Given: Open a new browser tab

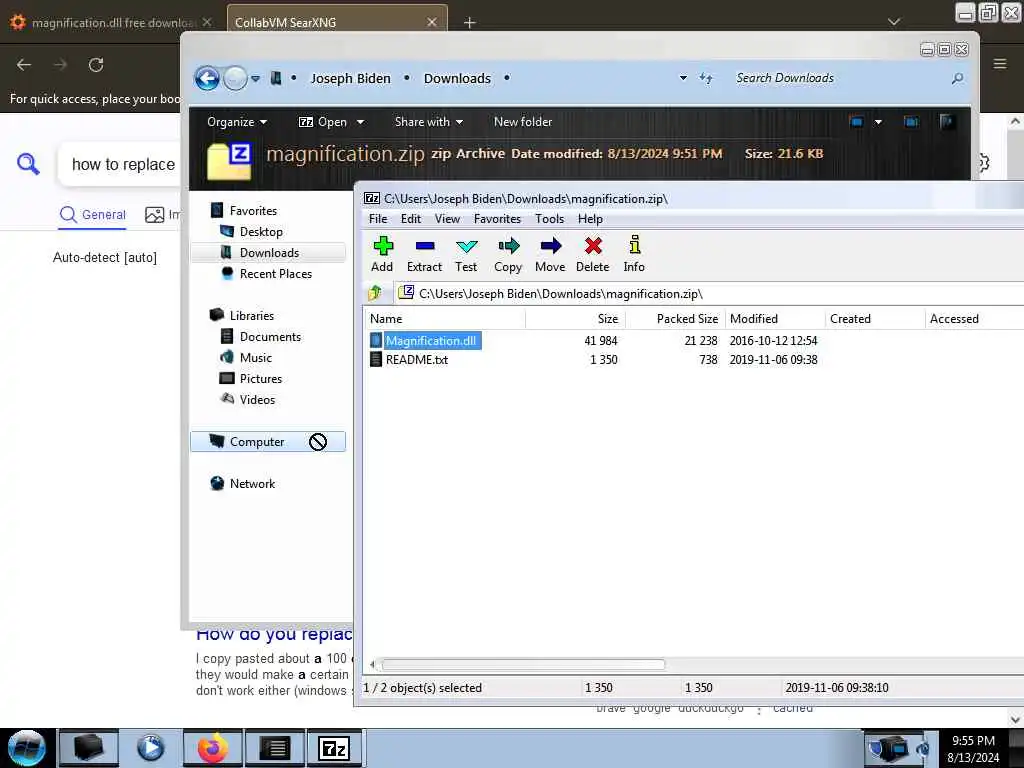Looking at the screenshot, I should point(469,23).
